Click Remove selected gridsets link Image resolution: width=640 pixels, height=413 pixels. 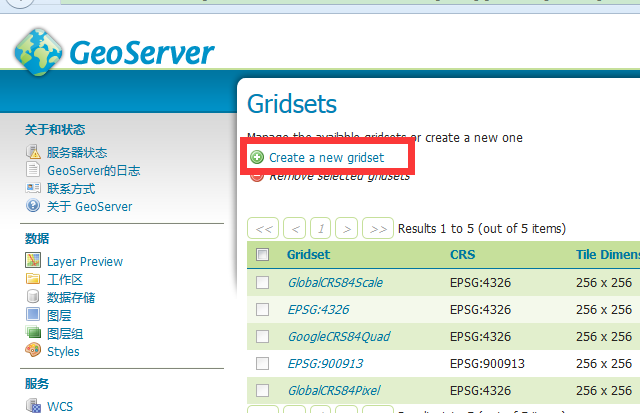point(340,176)
